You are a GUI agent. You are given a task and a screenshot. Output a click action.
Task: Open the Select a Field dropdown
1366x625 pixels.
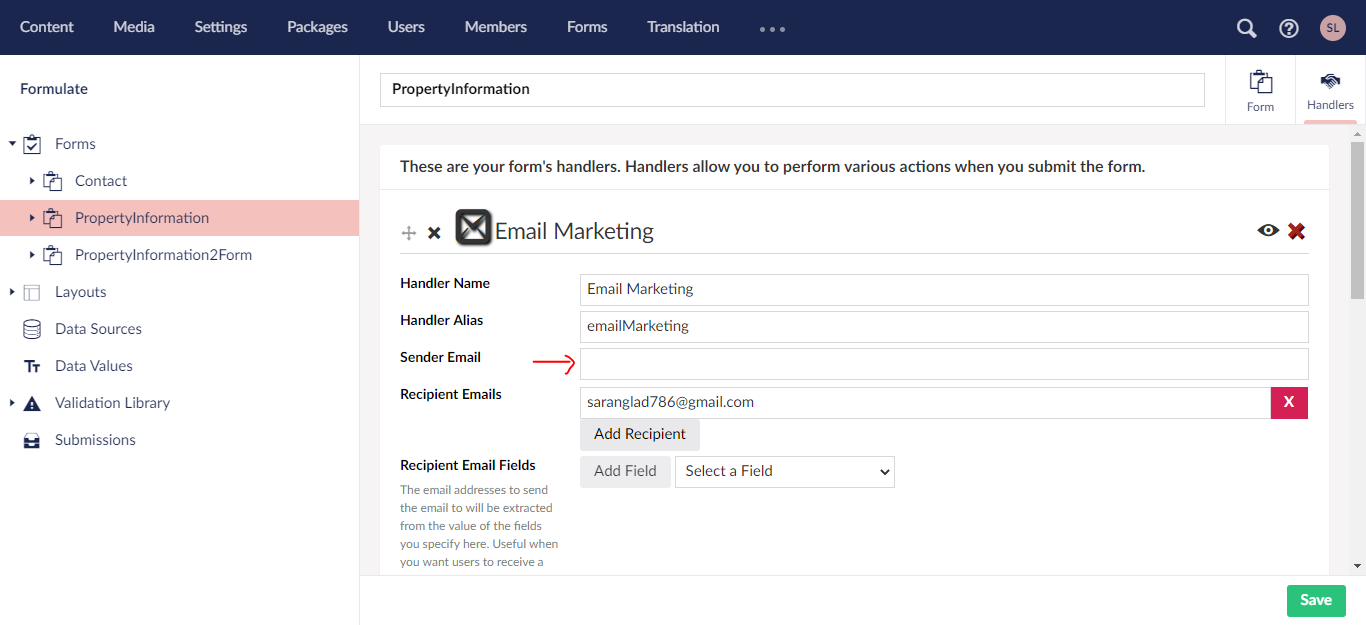click(785, 471)
